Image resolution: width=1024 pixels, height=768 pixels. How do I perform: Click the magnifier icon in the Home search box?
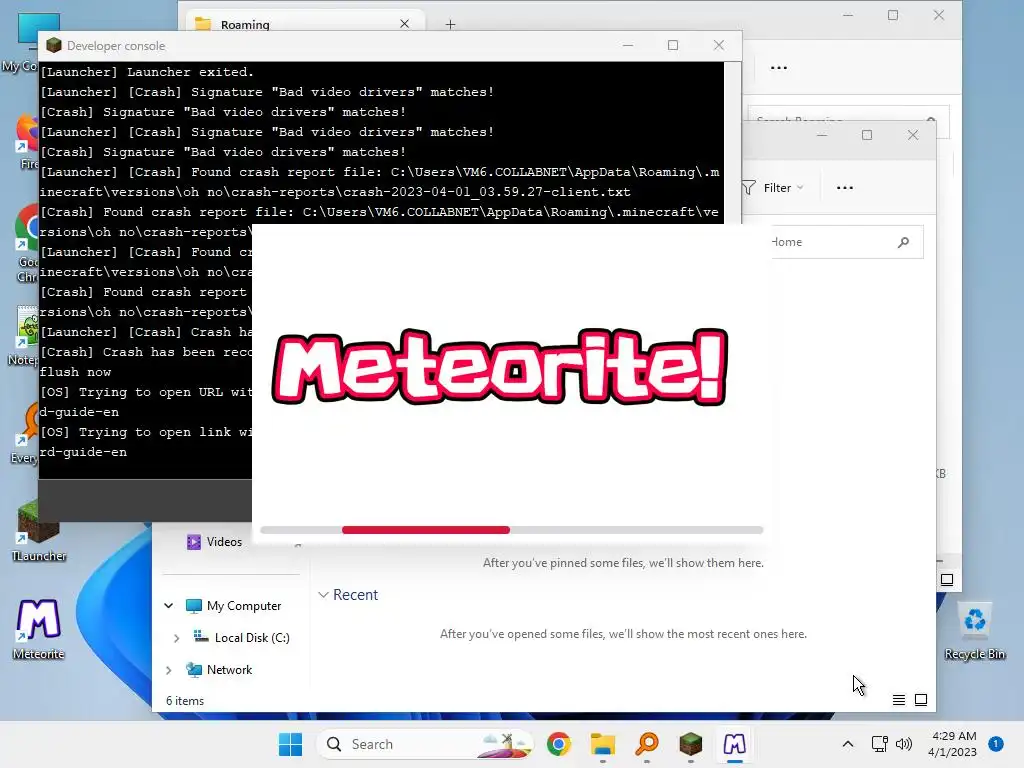tap(903, 242)
